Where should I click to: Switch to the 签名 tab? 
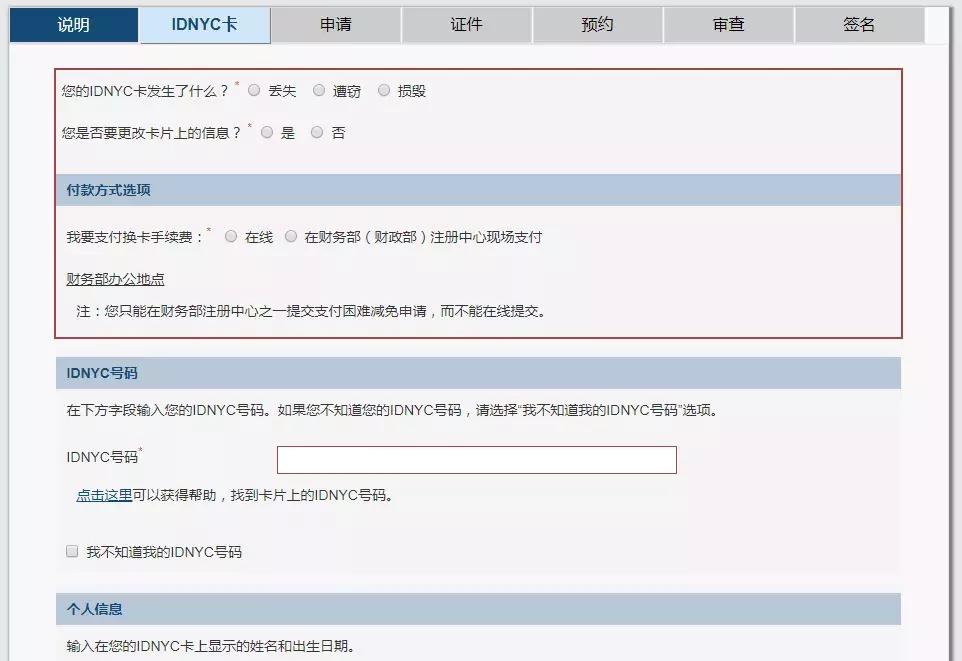point(858,25)
